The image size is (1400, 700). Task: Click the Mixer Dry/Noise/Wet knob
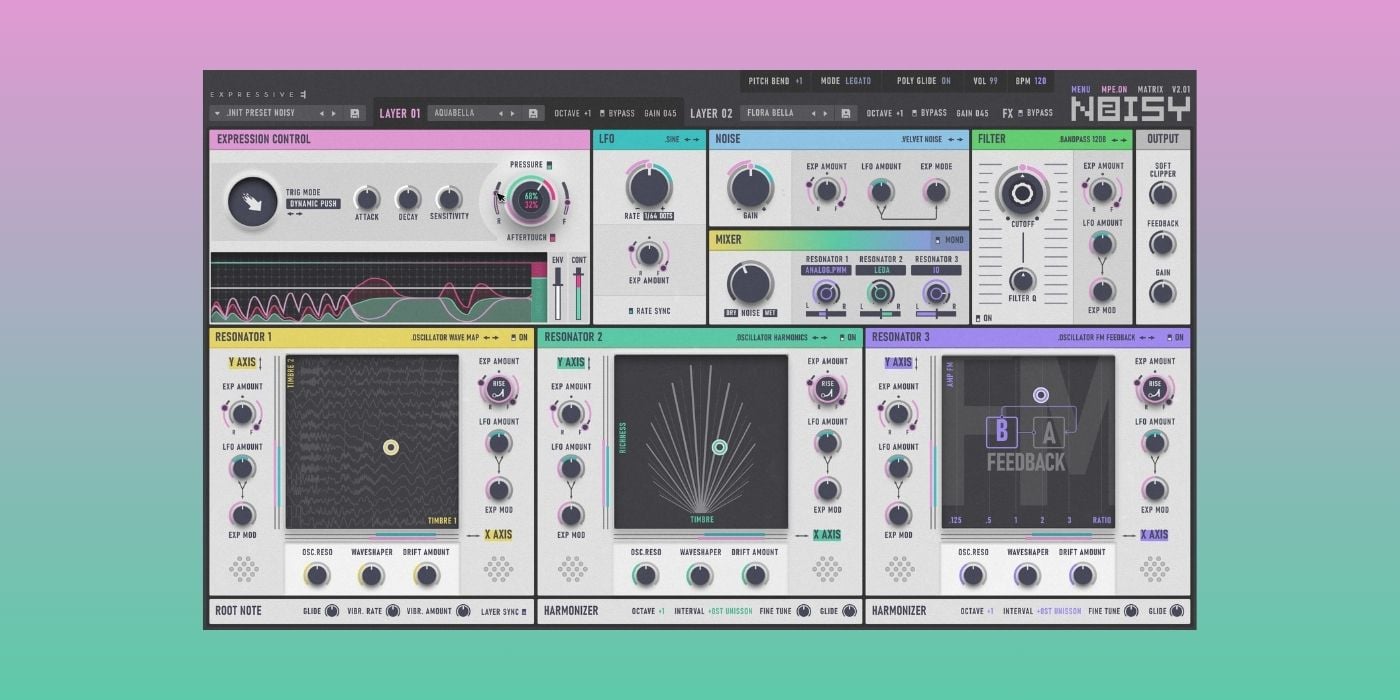click(x=750, y=283)
